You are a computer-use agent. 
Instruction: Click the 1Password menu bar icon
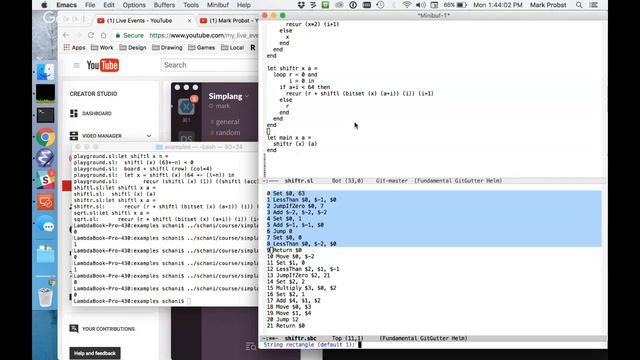353,5
